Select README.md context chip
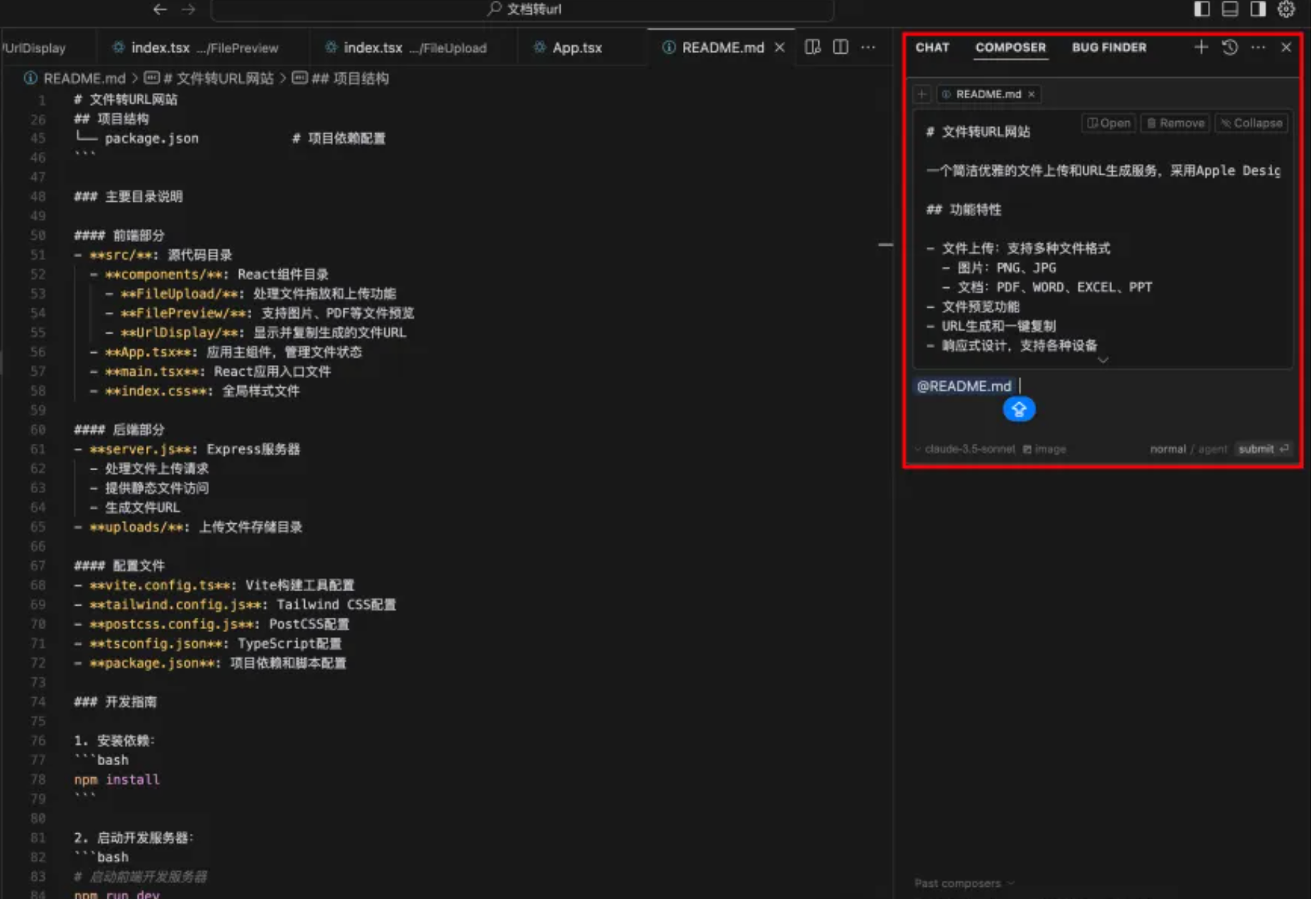 [988, 94]
